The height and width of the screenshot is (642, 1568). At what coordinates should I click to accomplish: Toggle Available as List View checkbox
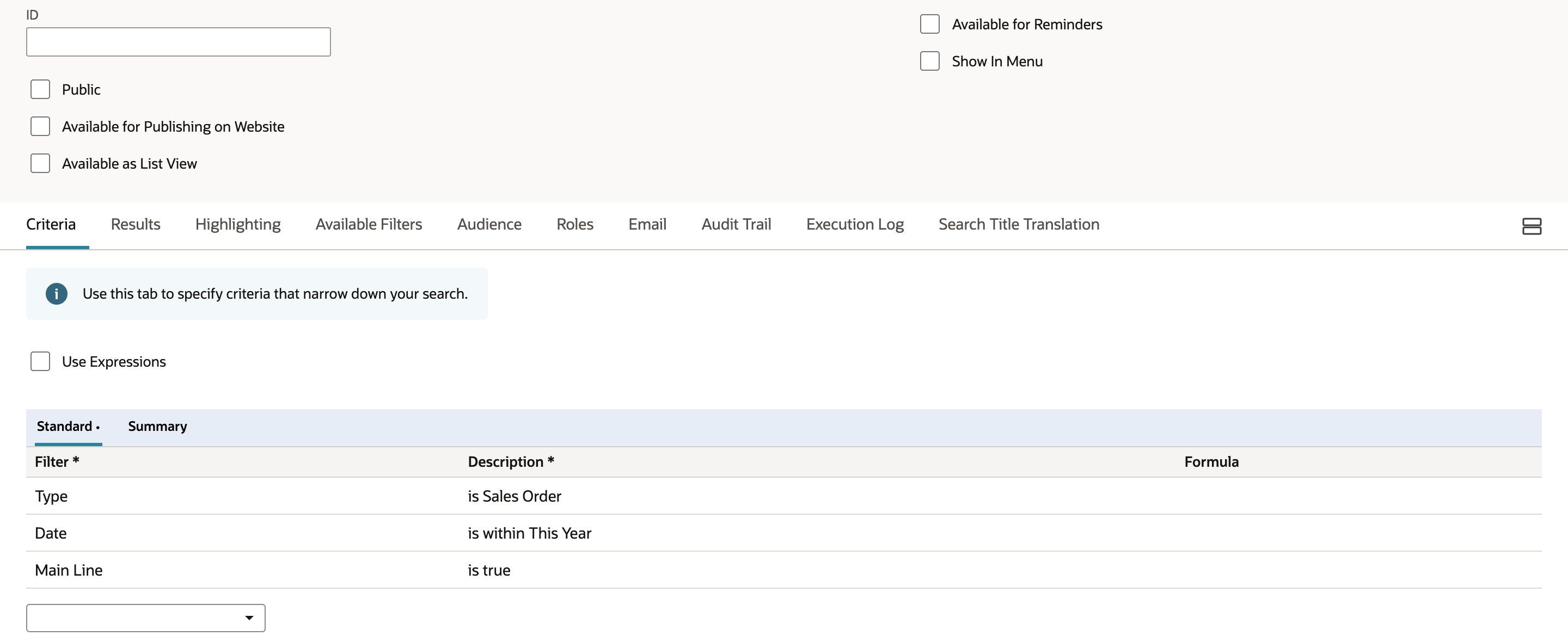pyautogui.click(x=40, y=164)
